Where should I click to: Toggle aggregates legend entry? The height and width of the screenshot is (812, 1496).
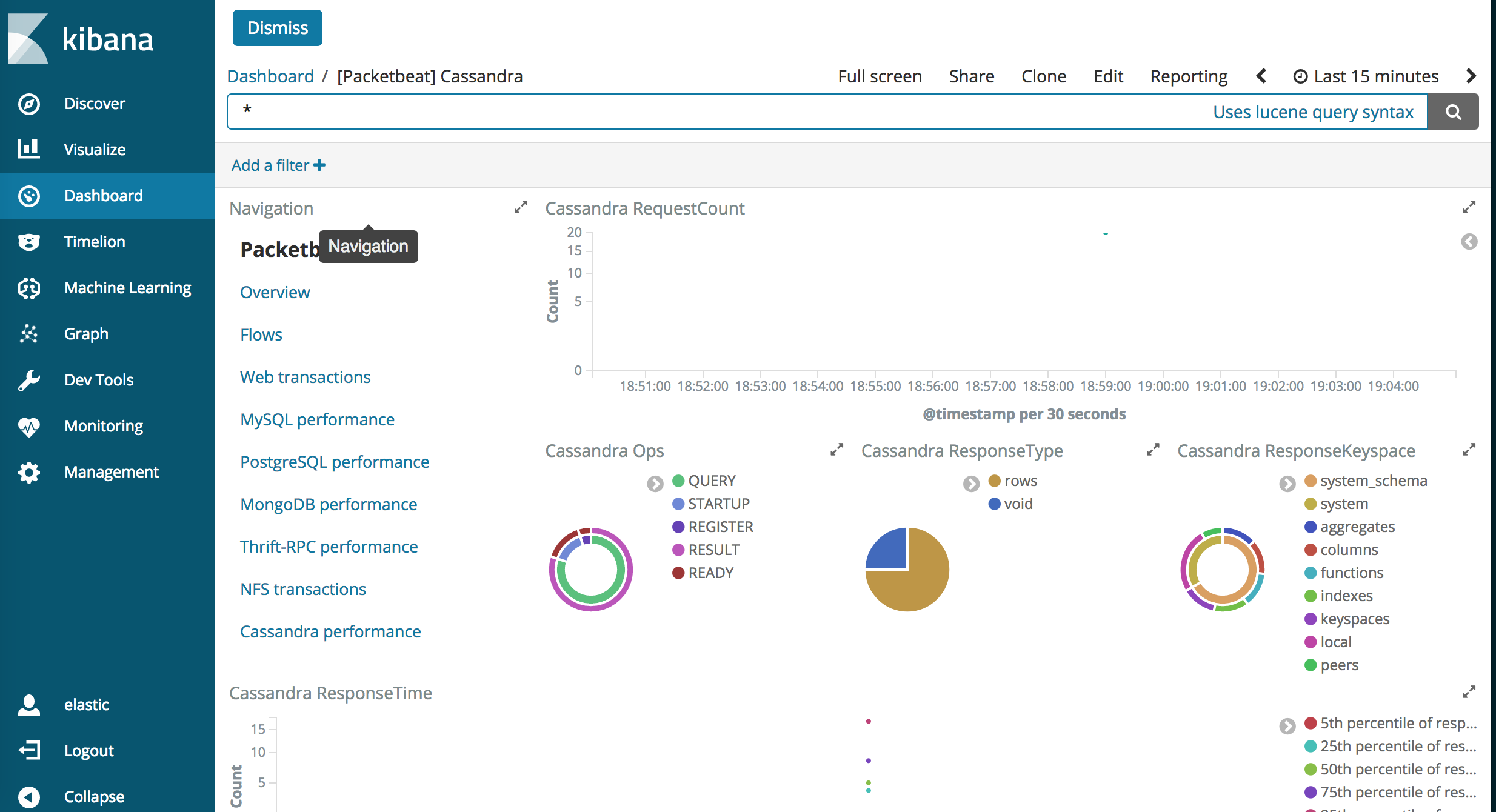click(x=1350, y=527)
